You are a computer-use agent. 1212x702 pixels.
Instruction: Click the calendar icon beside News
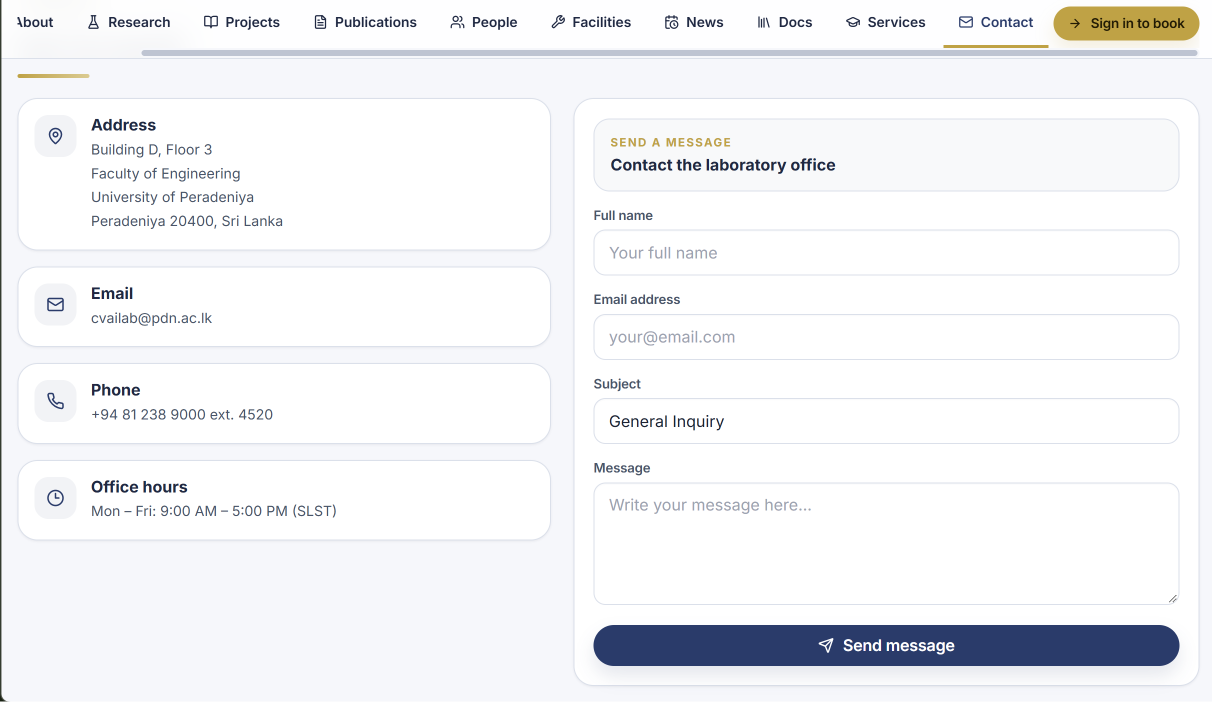point(672,22)
